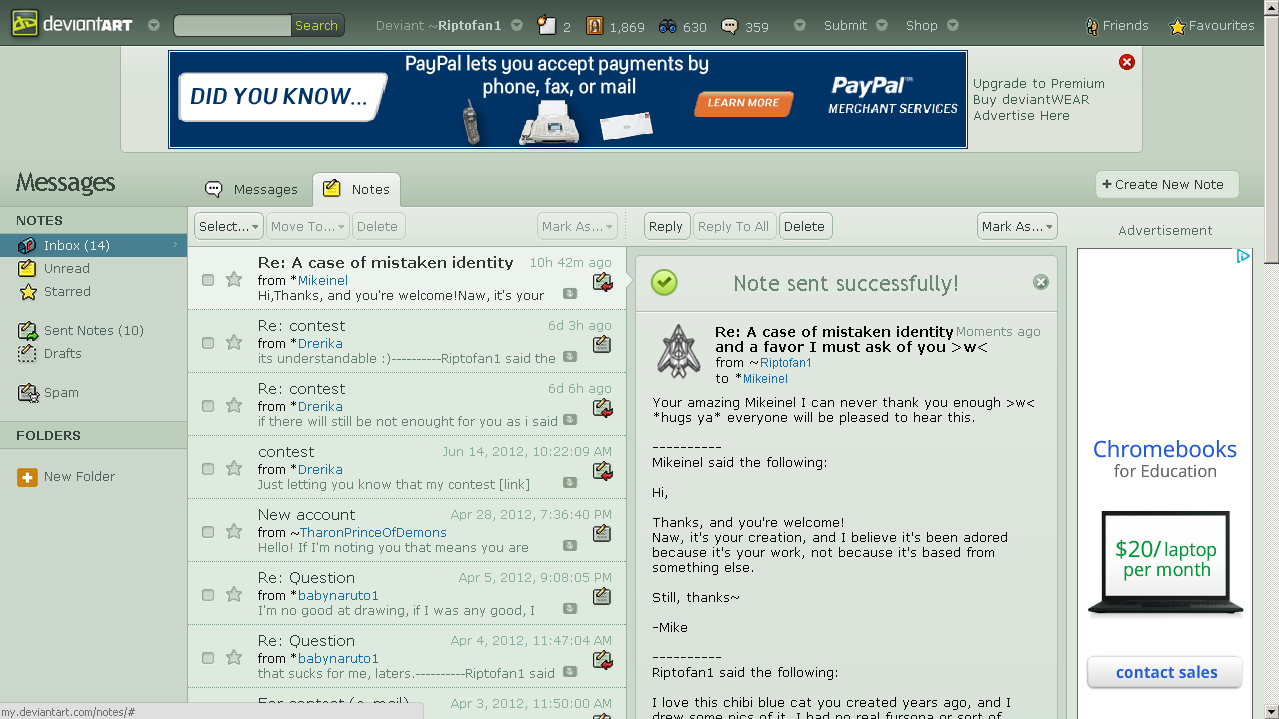Close the PayPal advertisement banner

(1127, 62)
